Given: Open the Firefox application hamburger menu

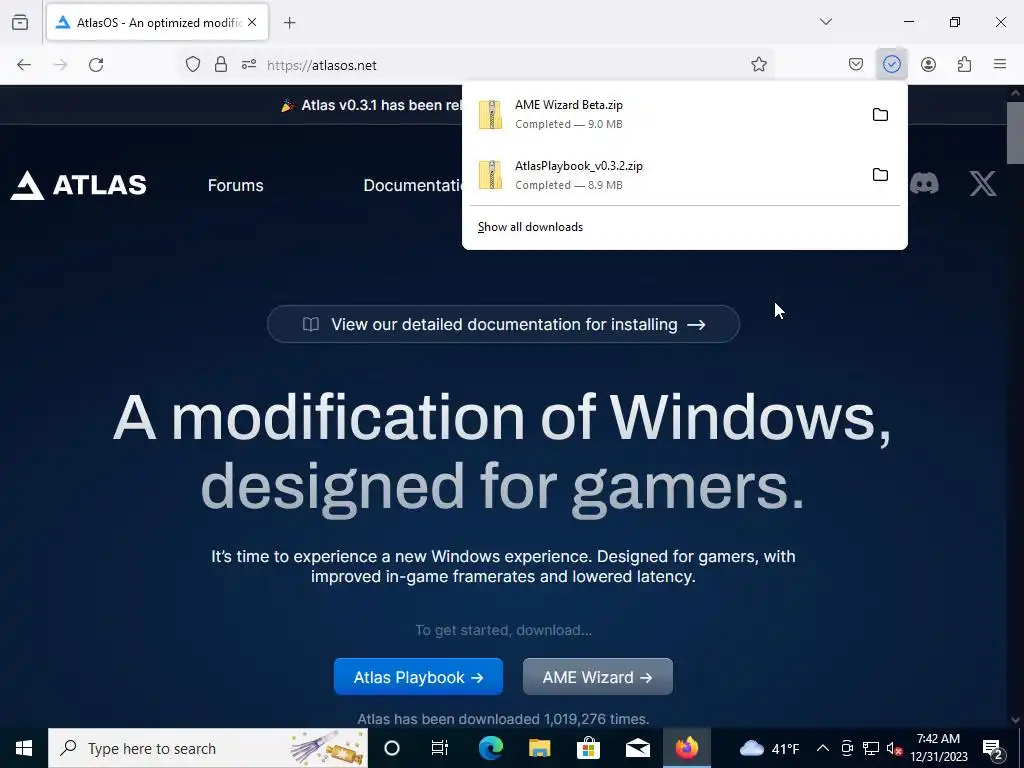Looking at the screenshot, I should (999, 65).
